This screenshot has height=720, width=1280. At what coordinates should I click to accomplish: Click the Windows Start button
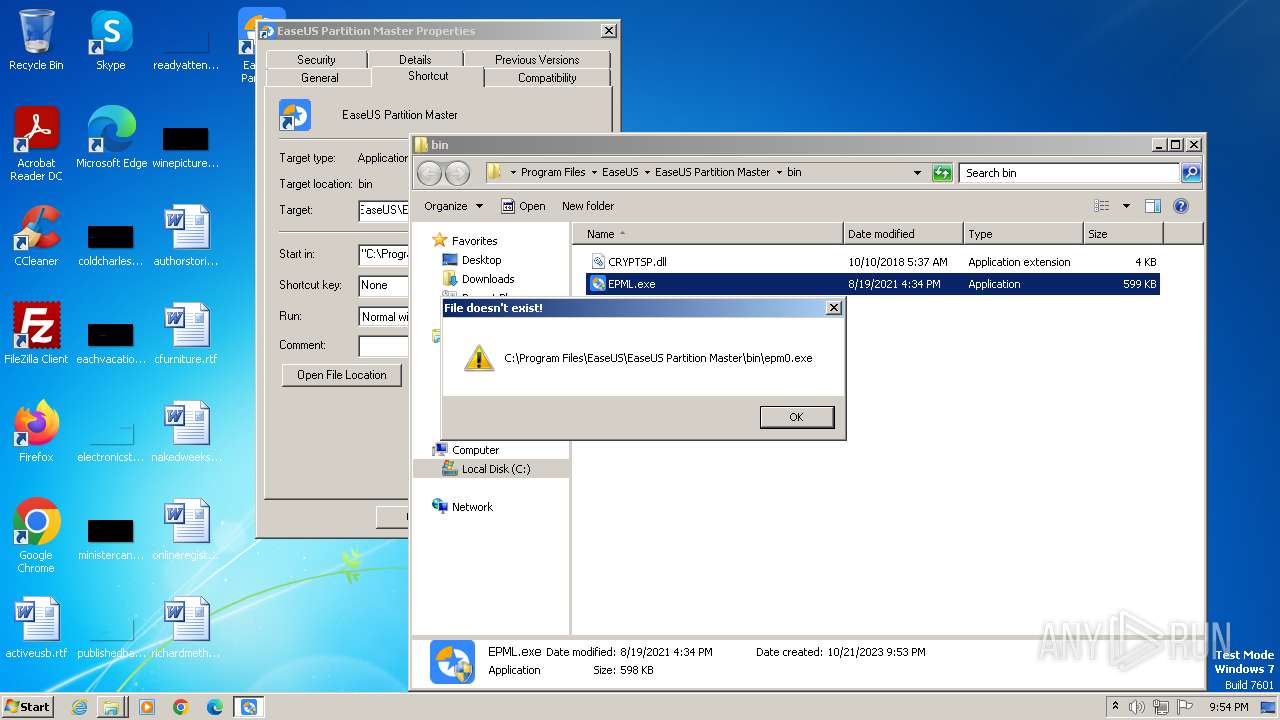28,706
